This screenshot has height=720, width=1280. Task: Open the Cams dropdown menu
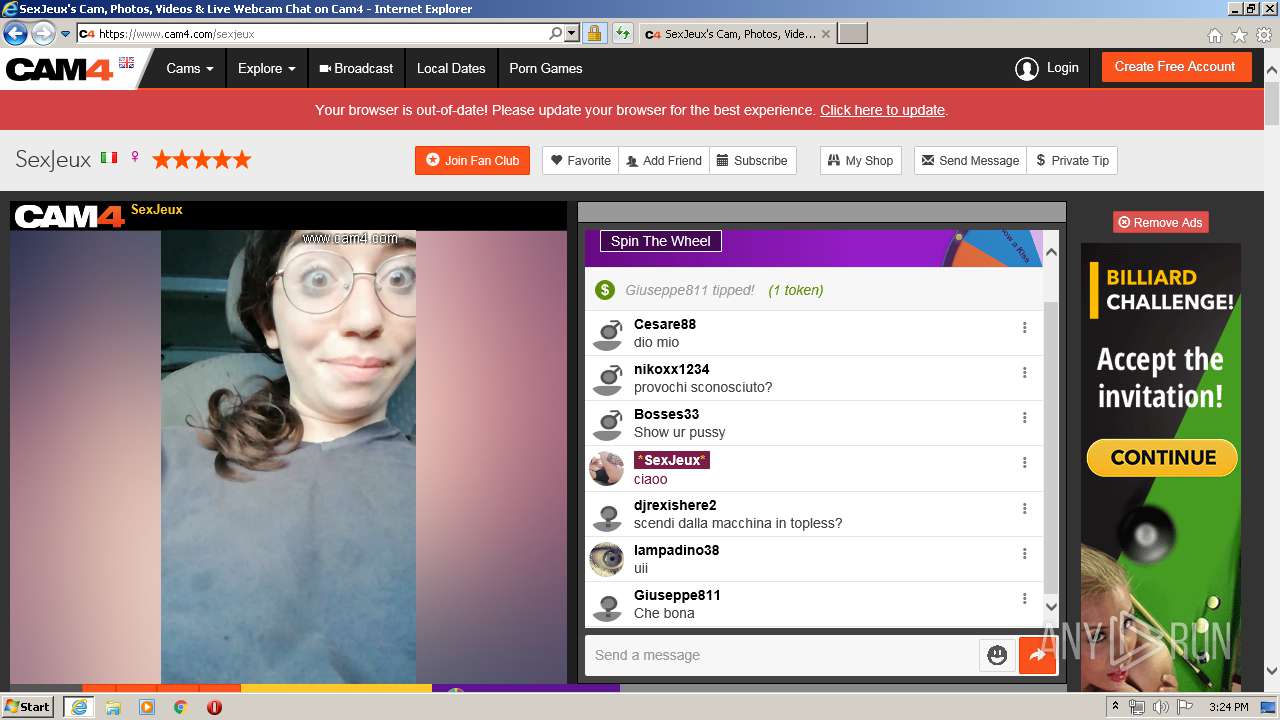[x=190, y=68]
